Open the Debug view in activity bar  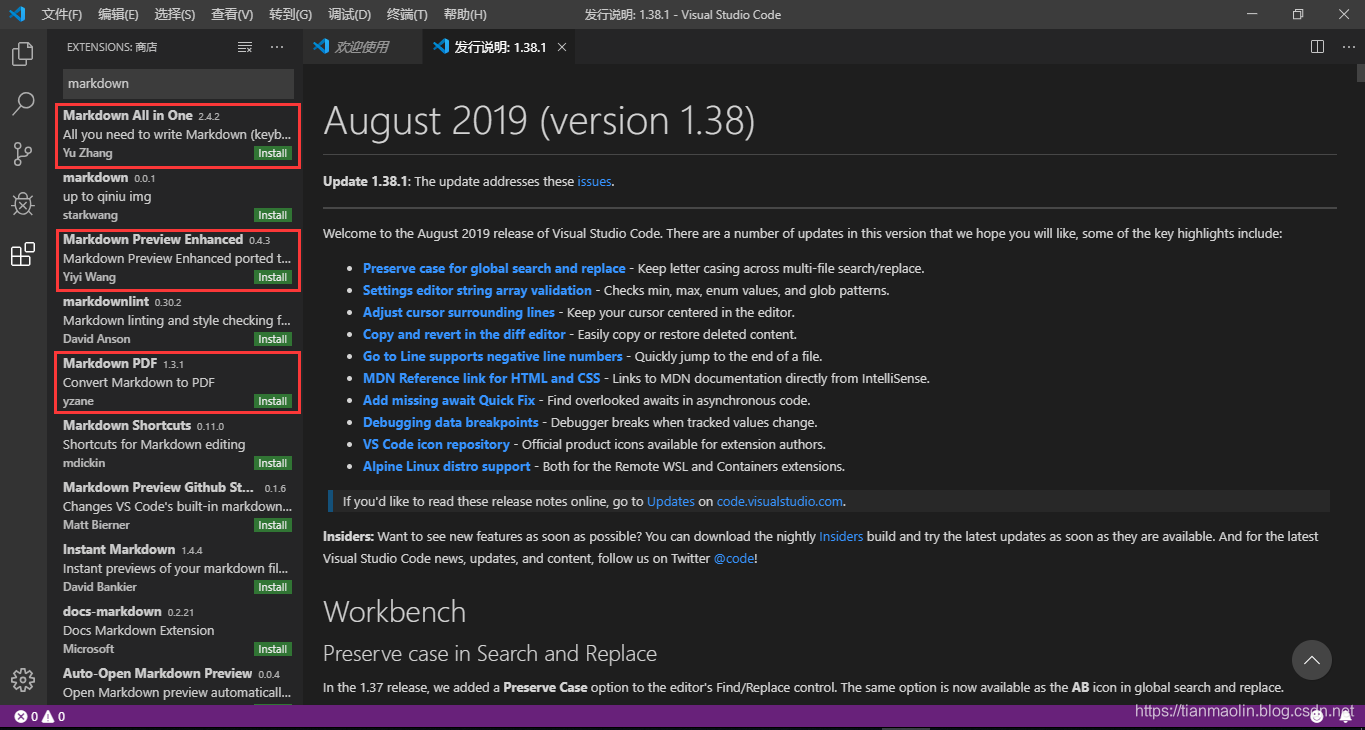click(22, 204)
